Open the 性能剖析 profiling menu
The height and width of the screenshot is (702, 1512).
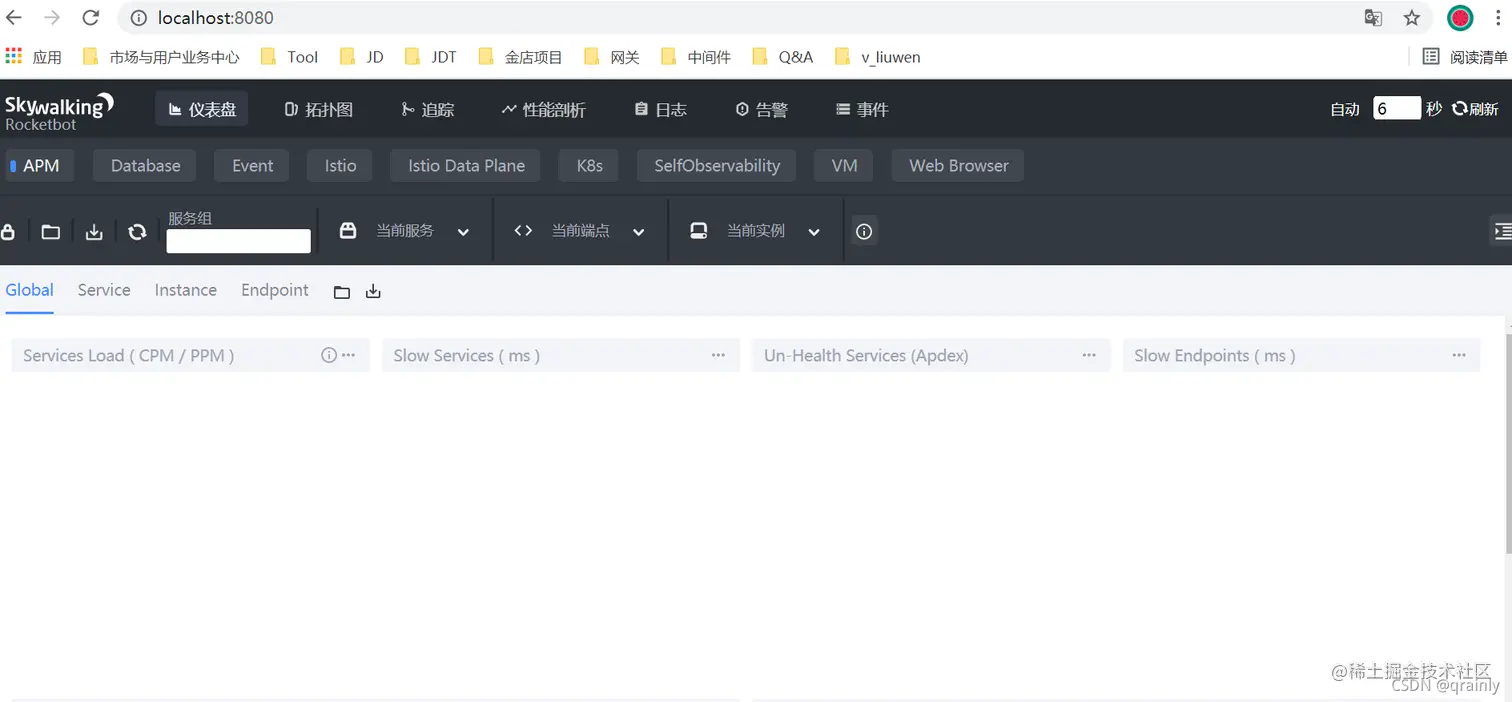(544, 109)
